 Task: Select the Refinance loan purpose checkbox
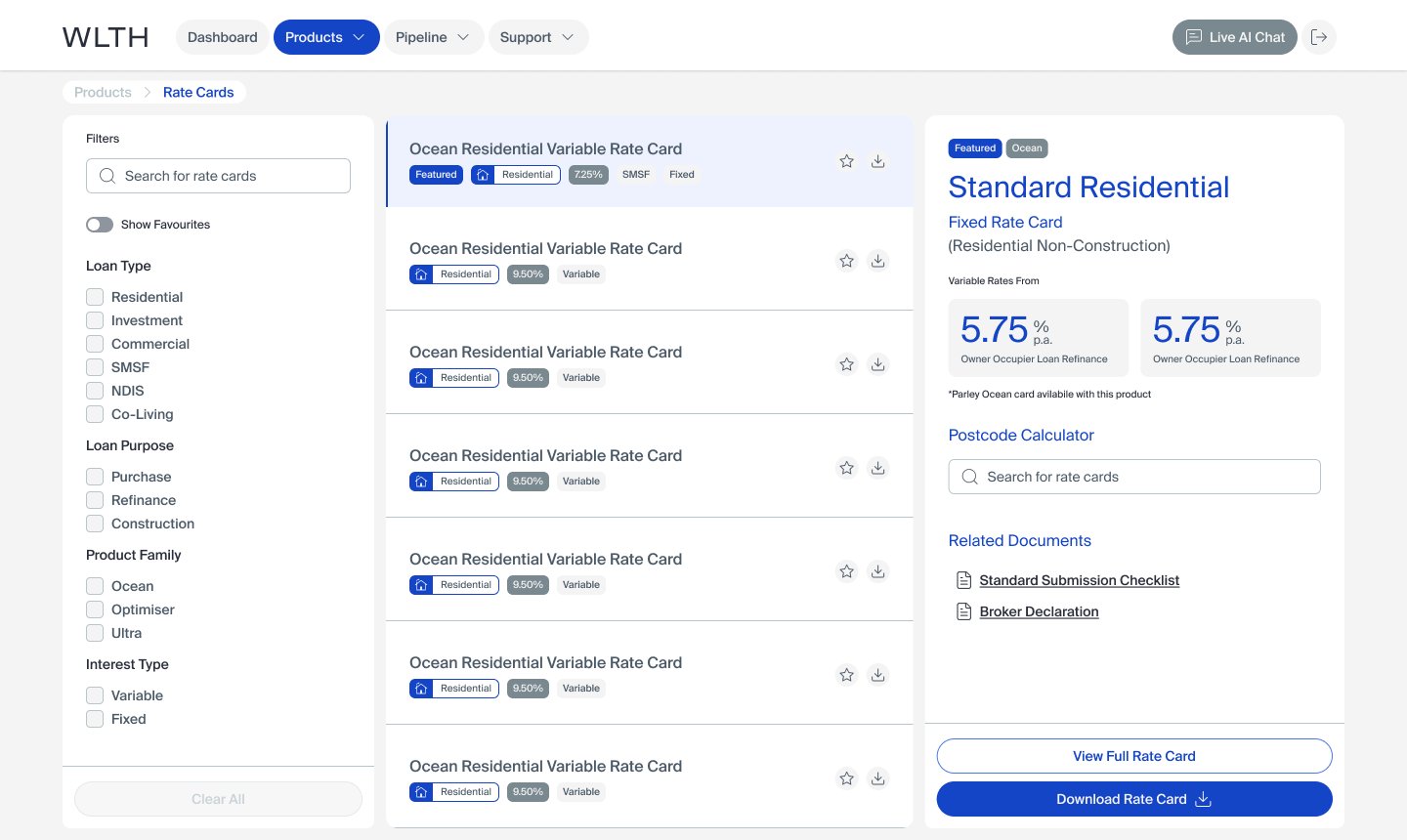[x=95, y=500]
